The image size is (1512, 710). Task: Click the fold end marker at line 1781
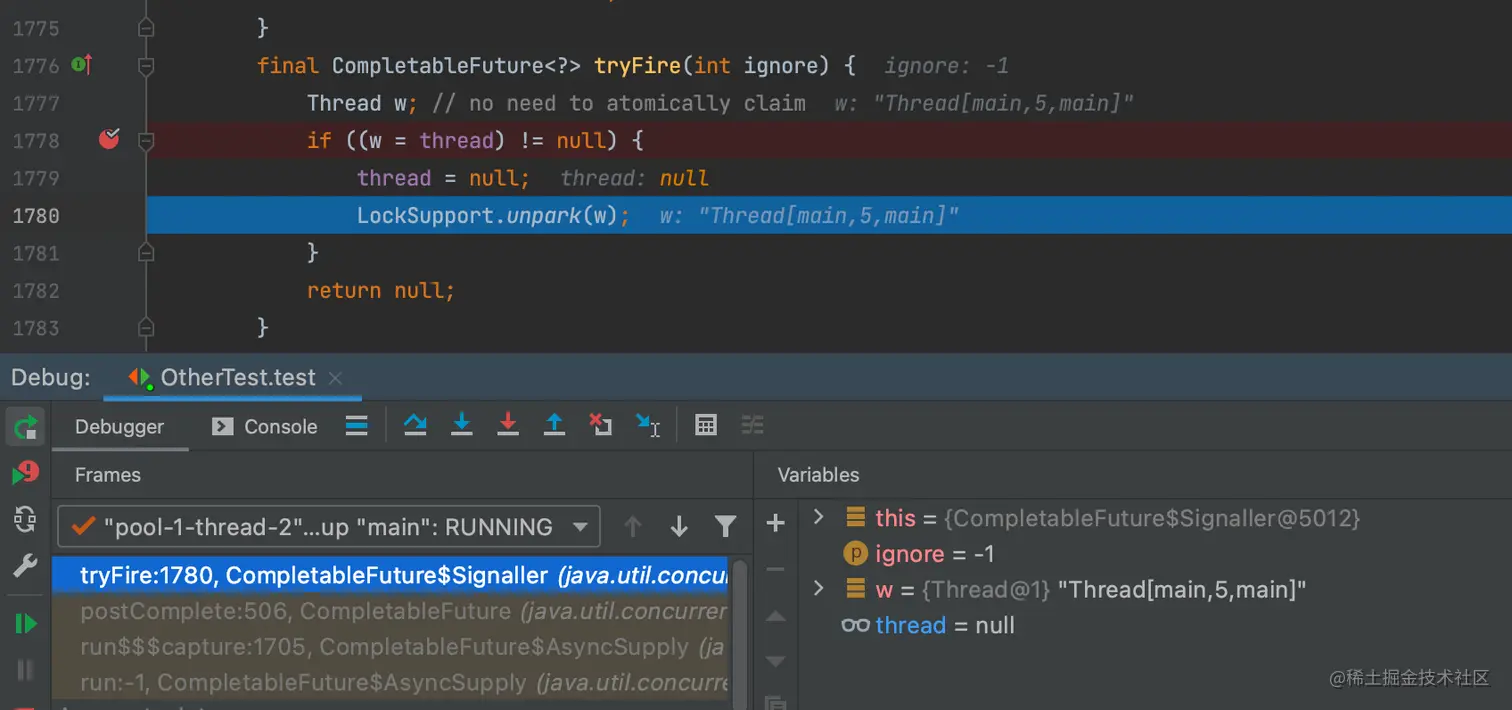pyautogui.click(x=146, y=253)
